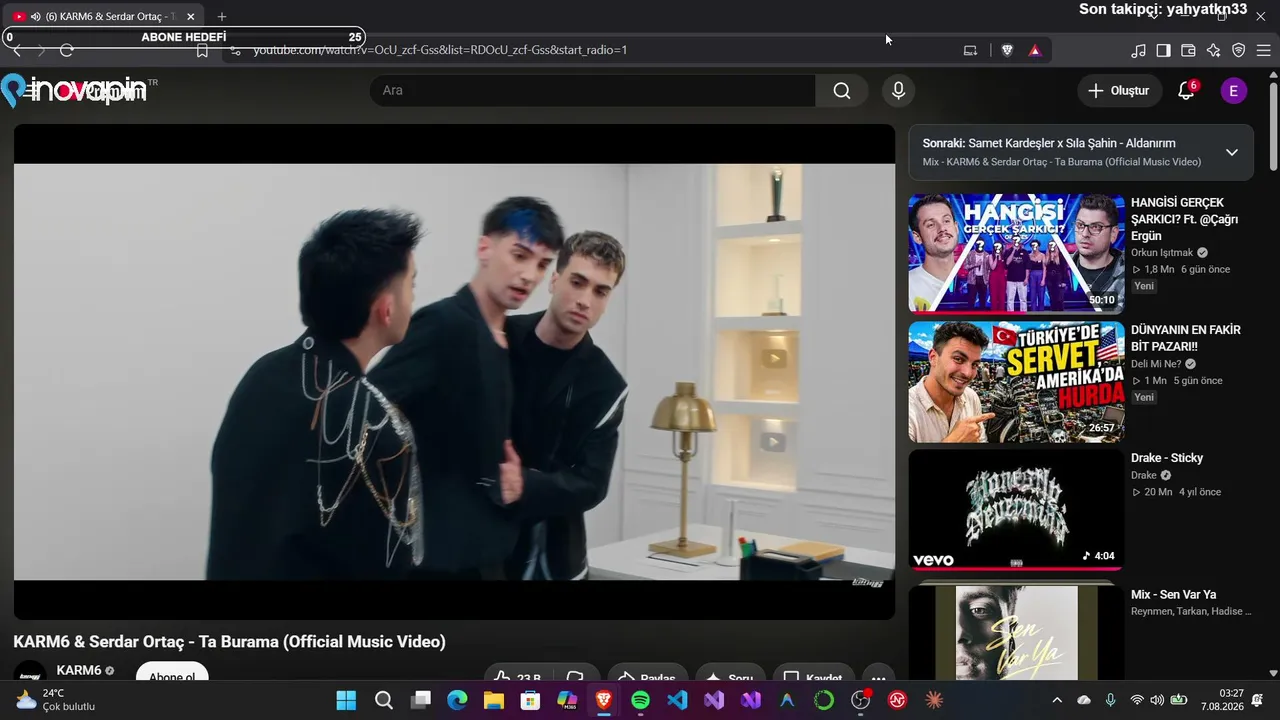Open the Brave Wallet icon
1280x720 pixels.
pyautogui.click(x=1188, y=50)
